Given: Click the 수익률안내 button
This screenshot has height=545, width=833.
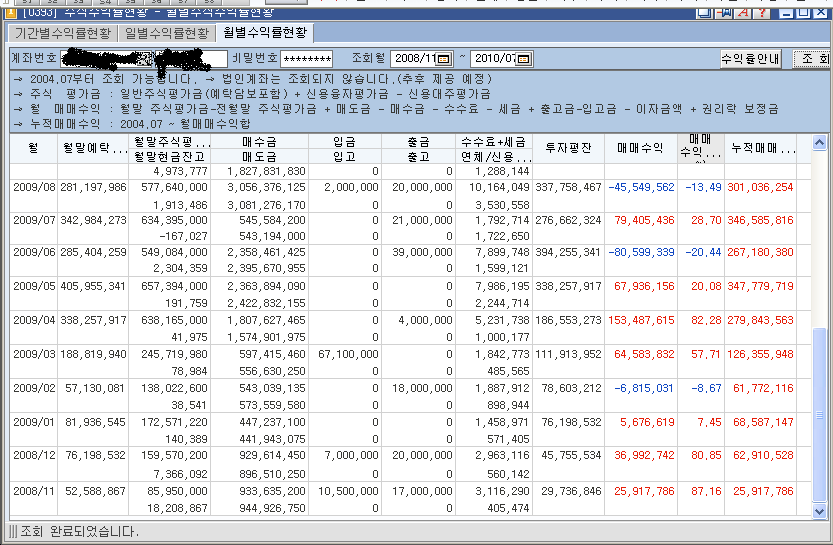Looking at the screenshot, I should (x=750, y=58).
